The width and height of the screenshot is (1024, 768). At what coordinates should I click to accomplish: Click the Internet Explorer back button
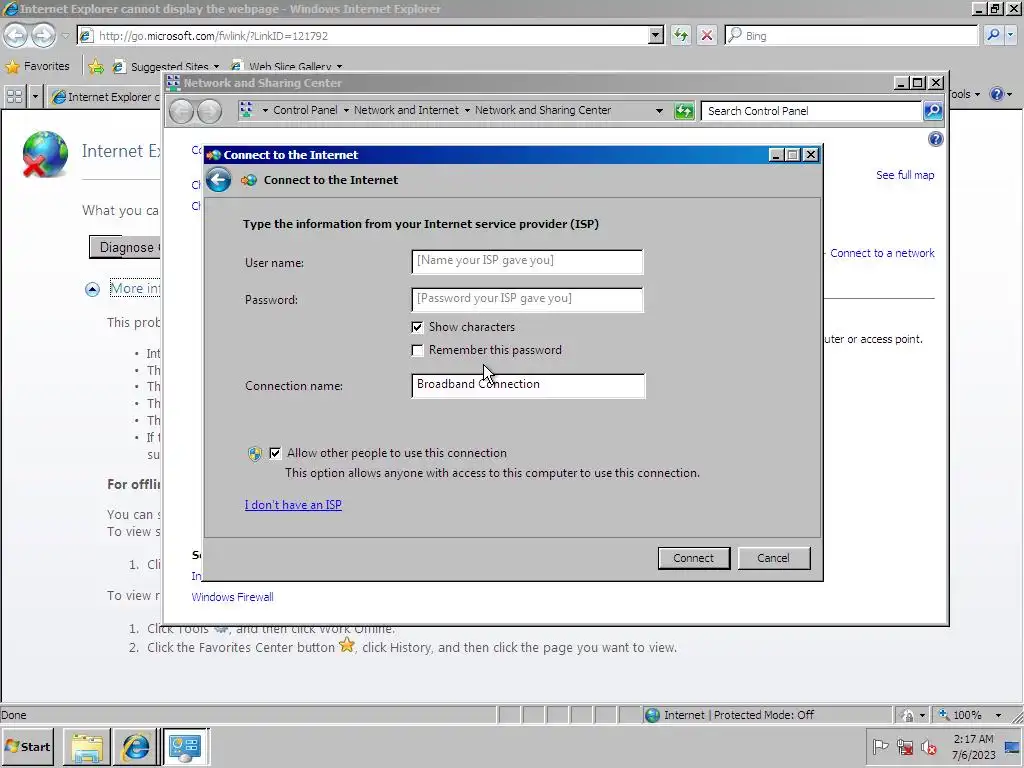(16, 35)
